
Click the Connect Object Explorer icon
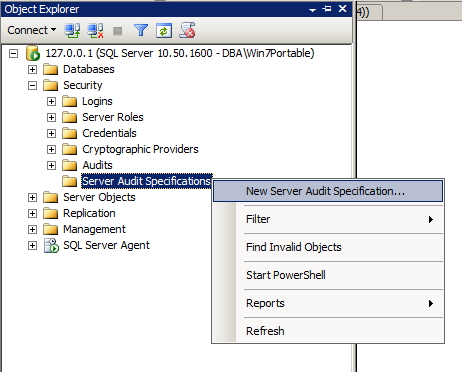(72, 31)
